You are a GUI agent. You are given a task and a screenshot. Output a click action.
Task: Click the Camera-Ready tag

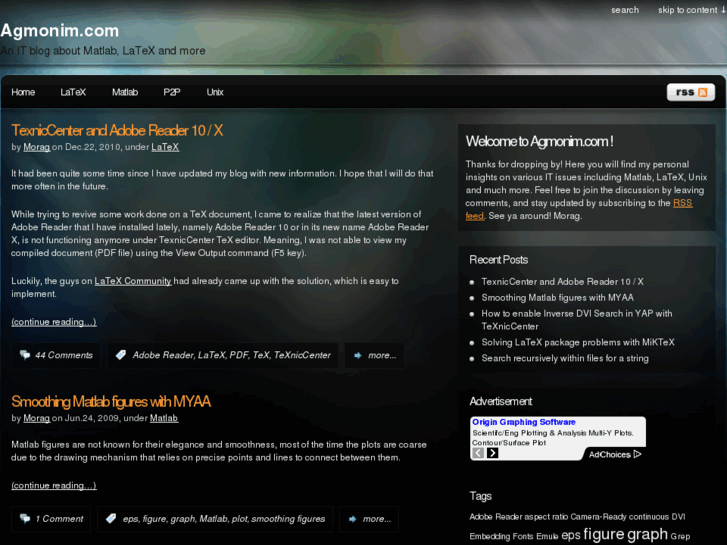coord(599,517)
